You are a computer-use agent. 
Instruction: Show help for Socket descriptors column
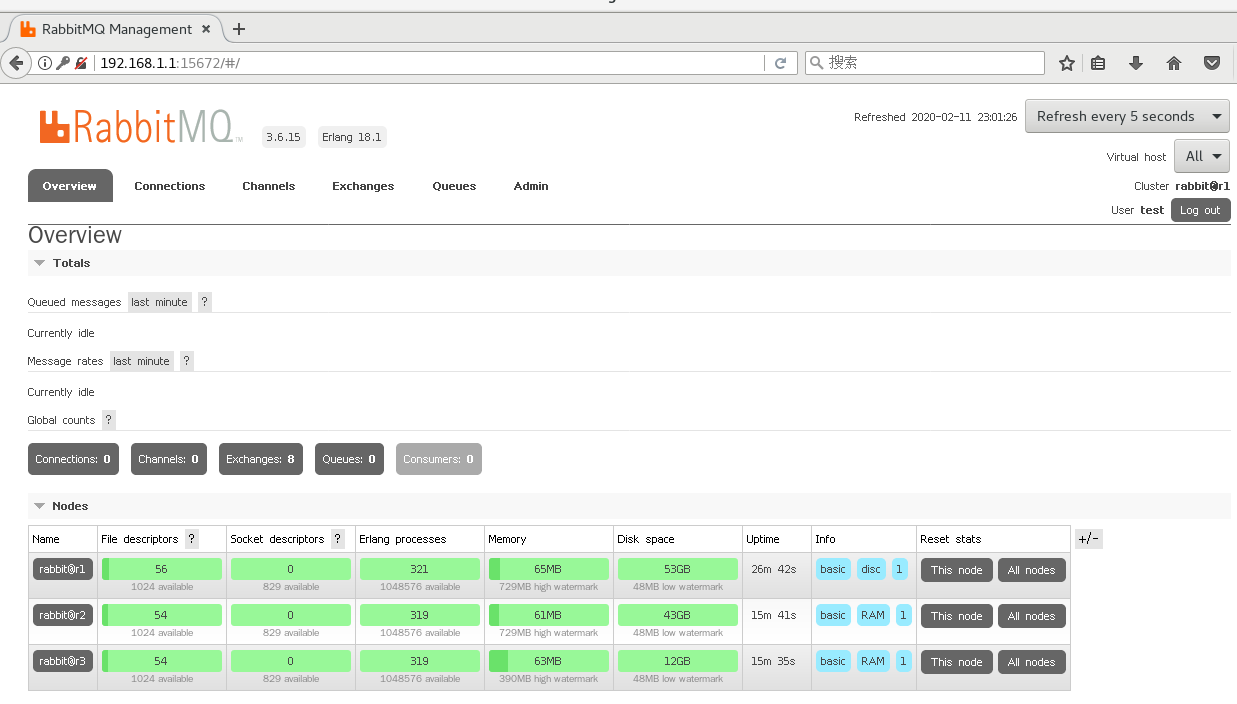[x=338, y=539]
